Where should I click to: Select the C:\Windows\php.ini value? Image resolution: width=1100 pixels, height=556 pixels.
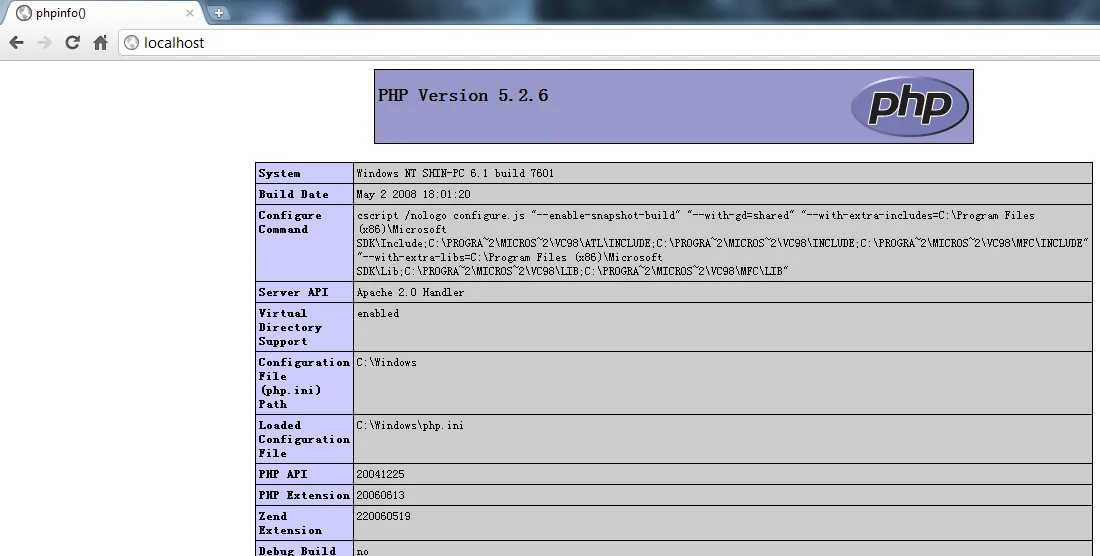click(x=410, y=426)
